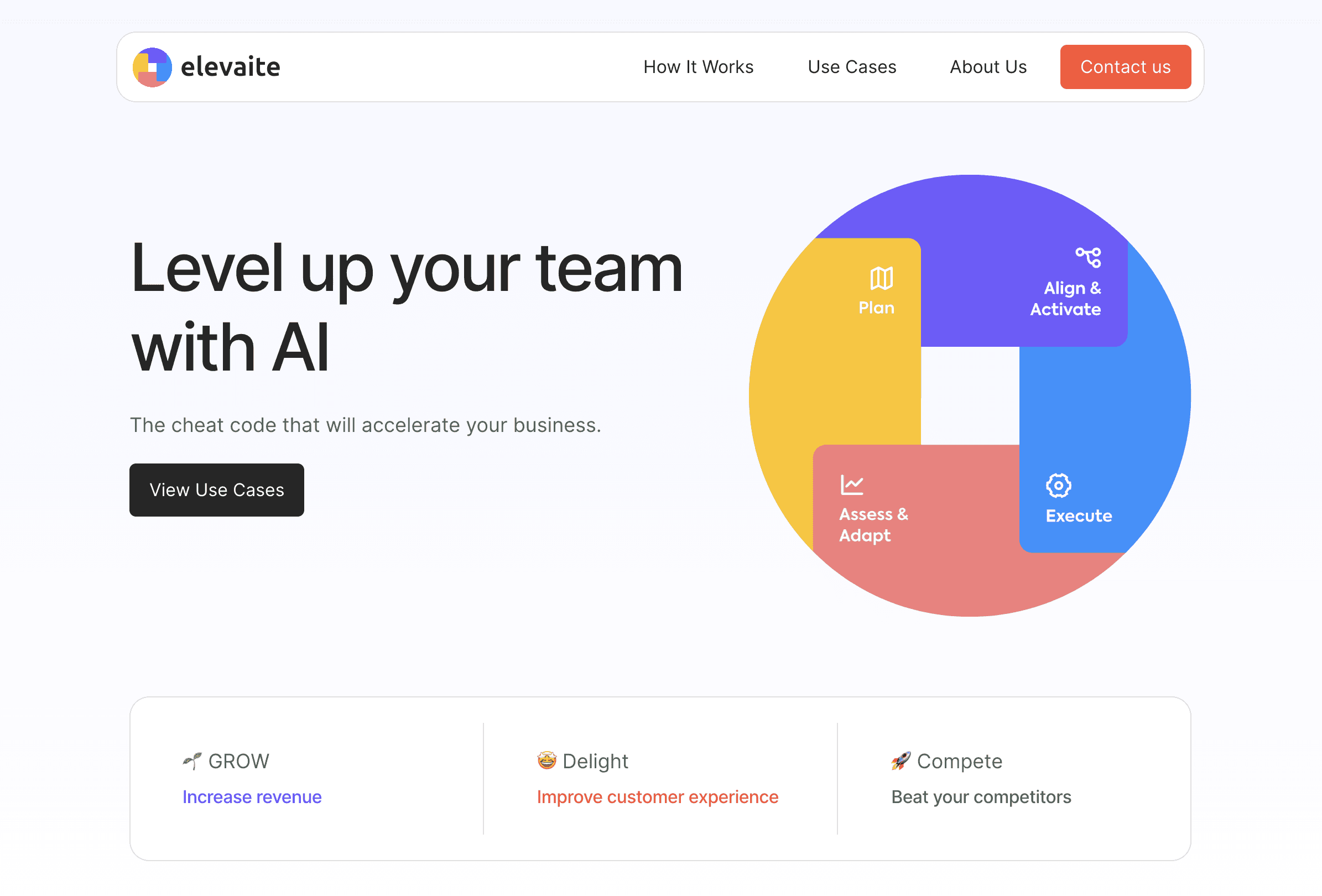Click the elevaite logo icon

[152, 66]
